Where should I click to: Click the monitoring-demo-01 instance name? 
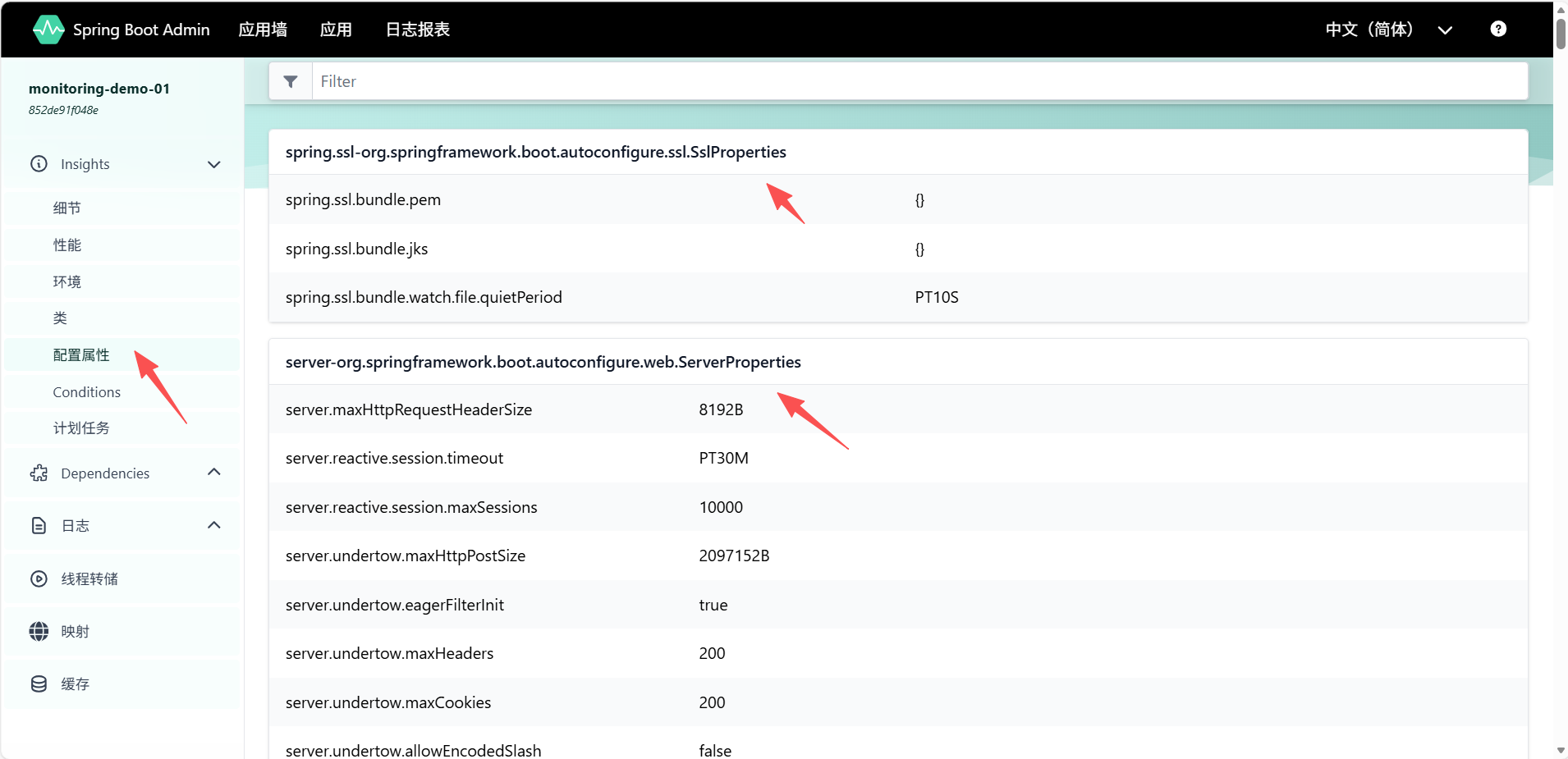(x=99, y=89)
